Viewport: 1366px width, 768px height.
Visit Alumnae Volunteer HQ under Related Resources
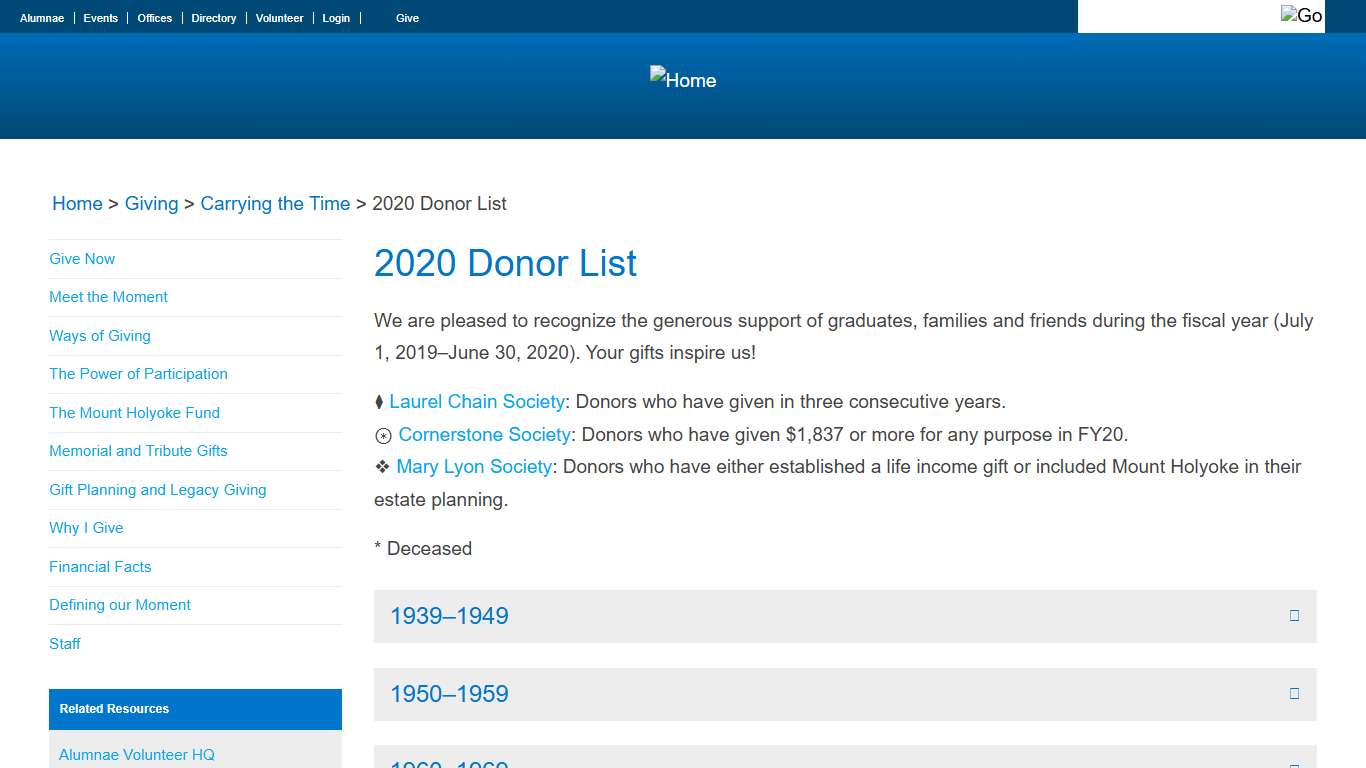point(136,755)
